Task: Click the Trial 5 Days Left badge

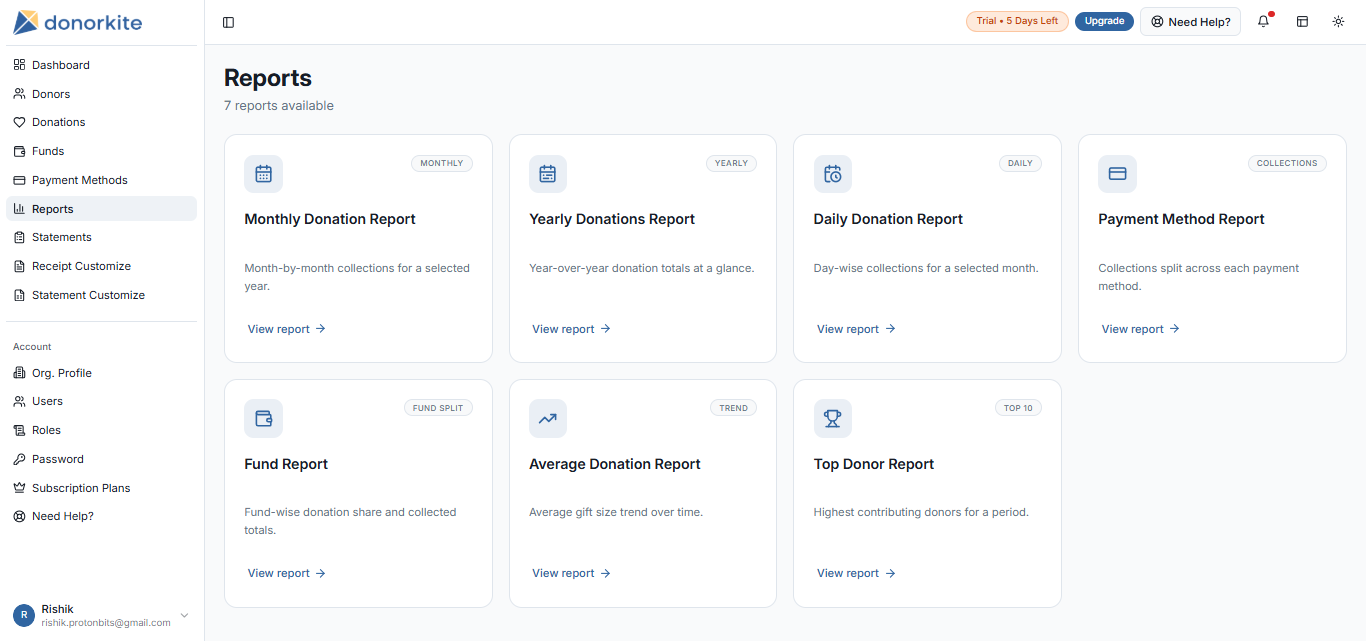Action: [x=1017, y=21]
